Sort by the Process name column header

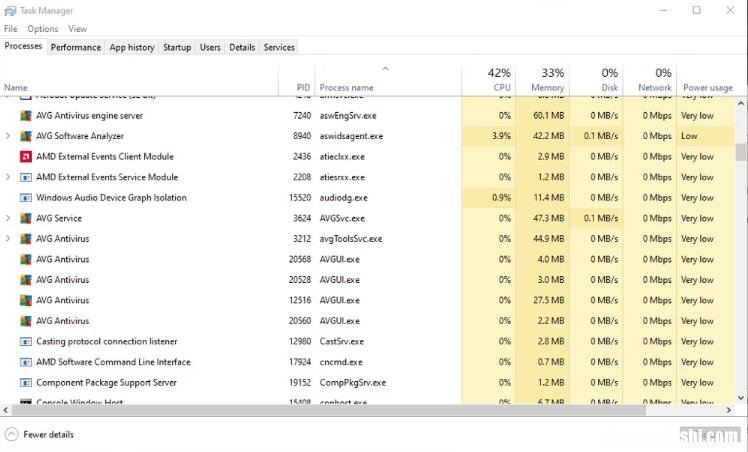[x=388, y=80]
